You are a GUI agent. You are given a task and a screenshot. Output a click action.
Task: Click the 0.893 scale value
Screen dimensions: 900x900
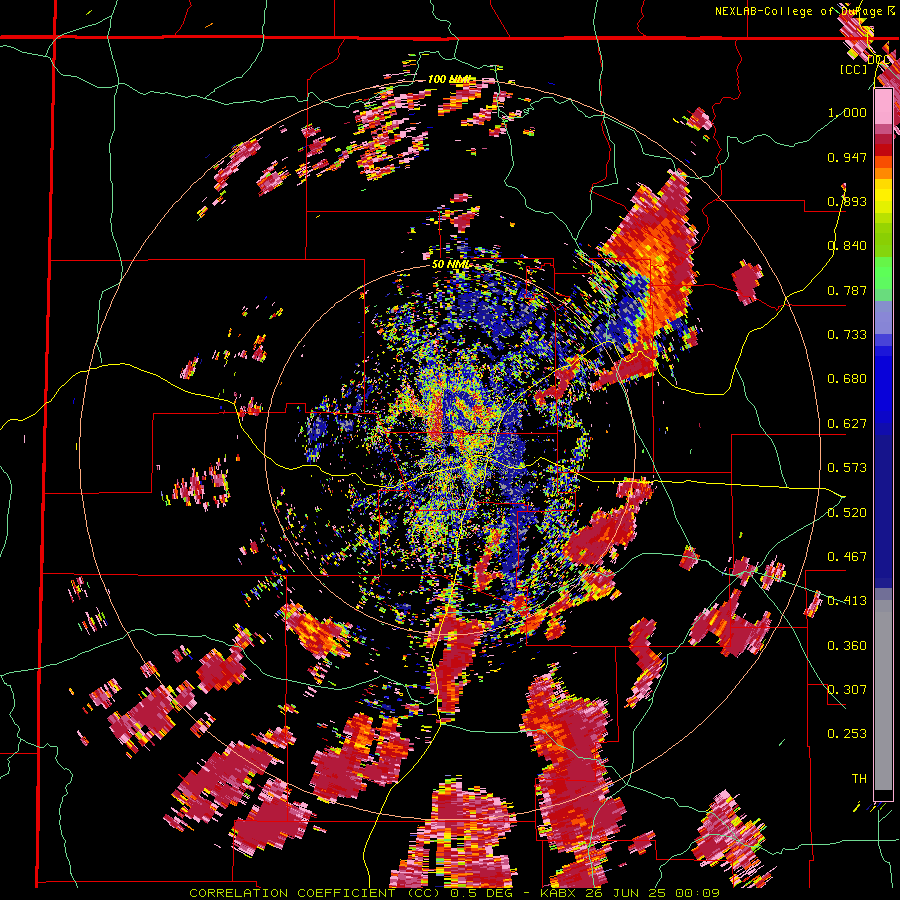[x=847, y=201]
